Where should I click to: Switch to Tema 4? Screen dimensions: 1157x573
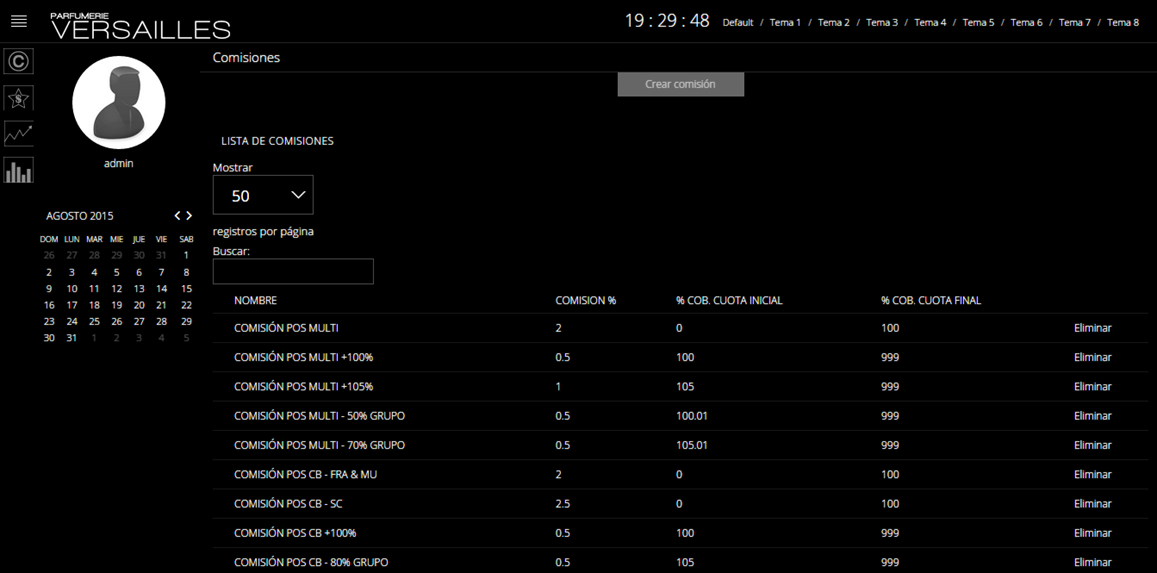pyautogui.click(x=930, y=22)
